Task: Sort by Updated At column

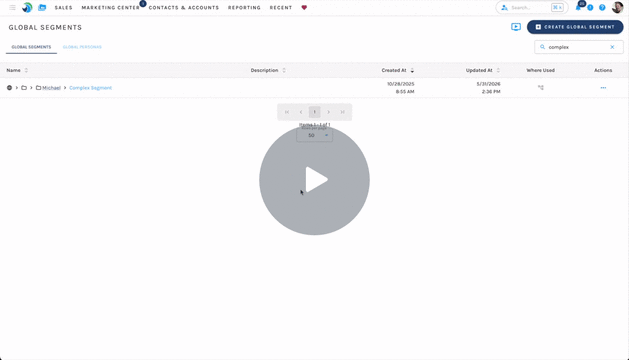Action: coord(483,70)
